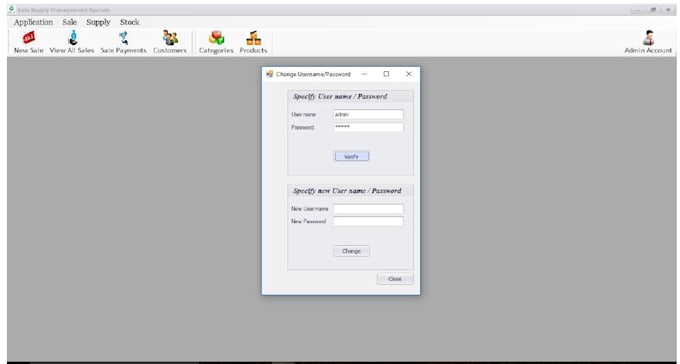Restore down the main application window
Viewport: 680px width, 364px height.
pos(653,10)
